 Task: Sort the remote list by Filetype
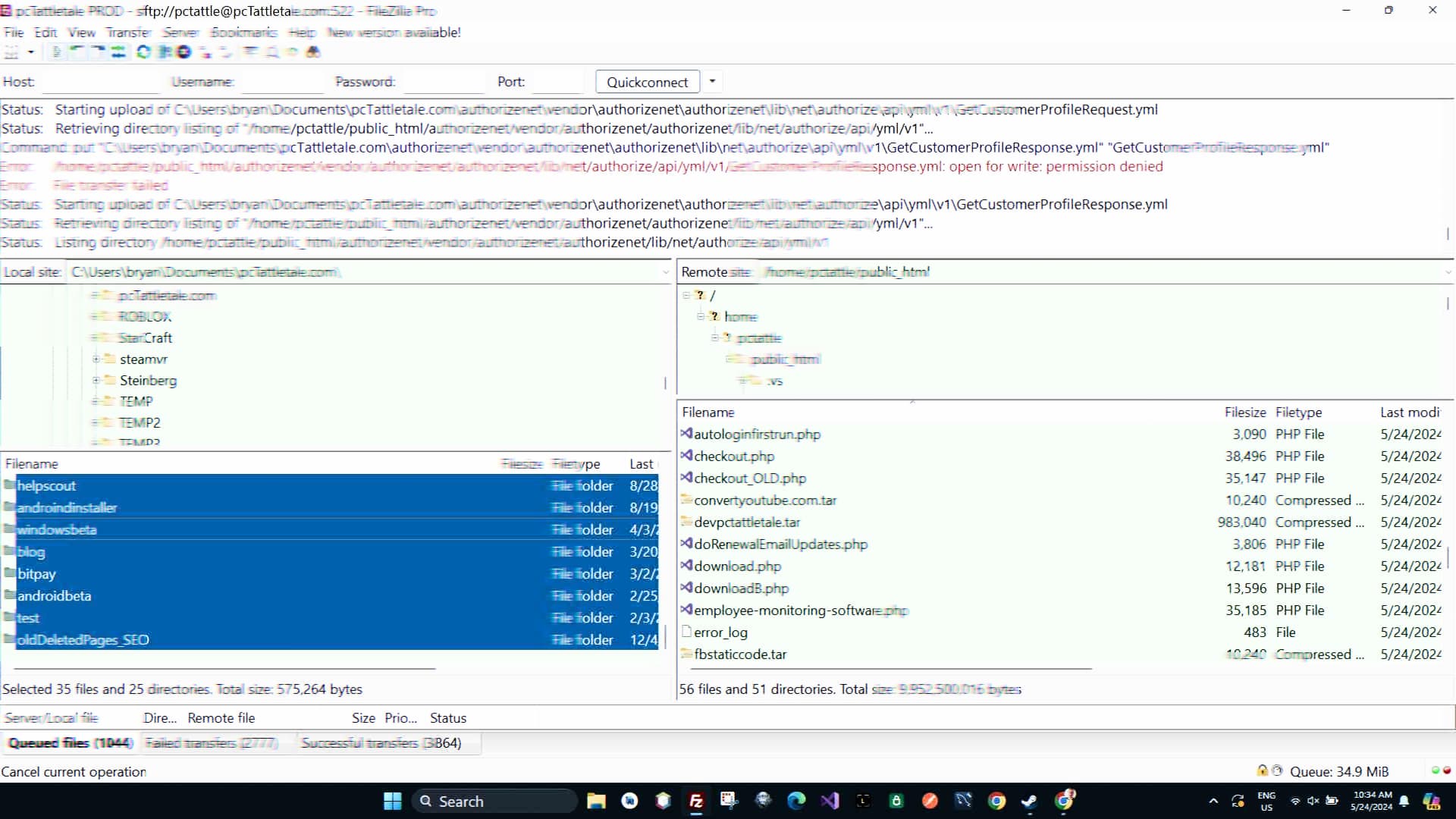point(1298,413)
